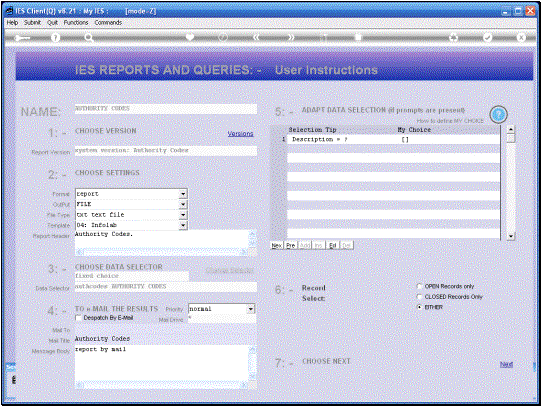This screenshot has width=541, height=406.
Task: Enable the Despatch By E-Mail checkbox
Action: pos(78,318)
